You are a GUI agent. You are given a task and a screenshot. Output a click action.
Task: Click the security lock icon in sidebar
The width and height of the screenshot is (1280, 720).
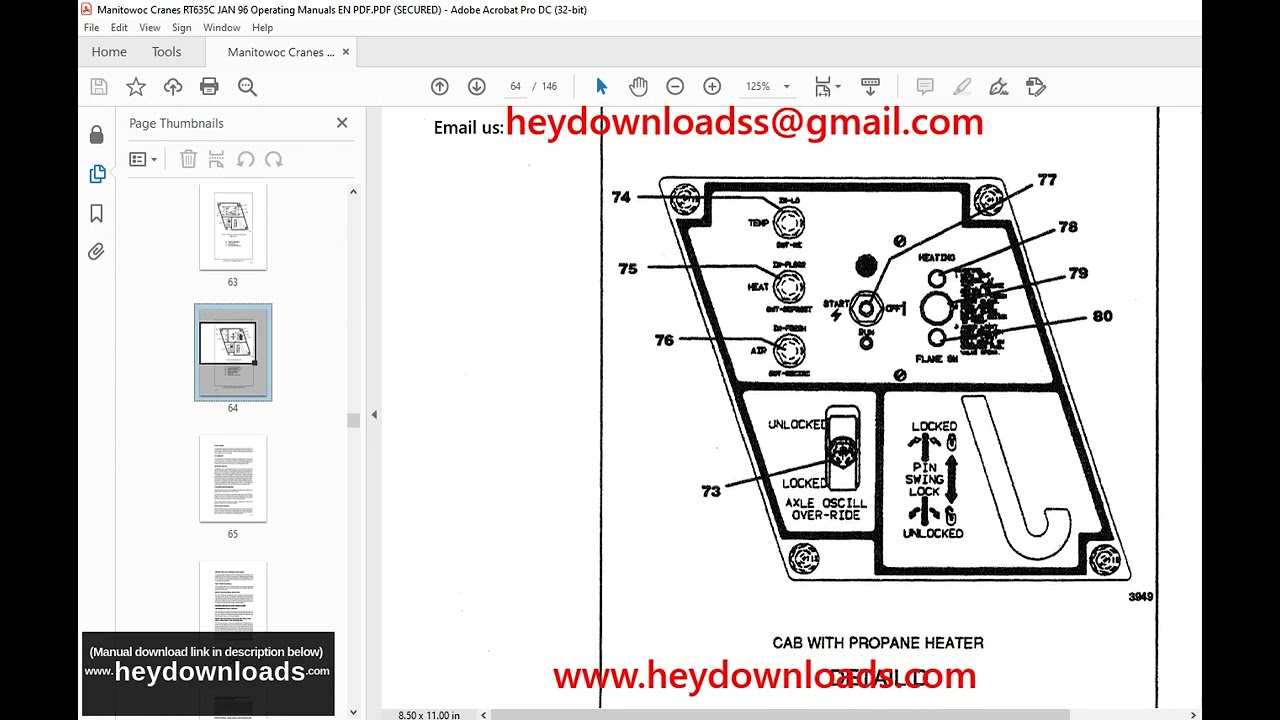click(x=97, y=135)
